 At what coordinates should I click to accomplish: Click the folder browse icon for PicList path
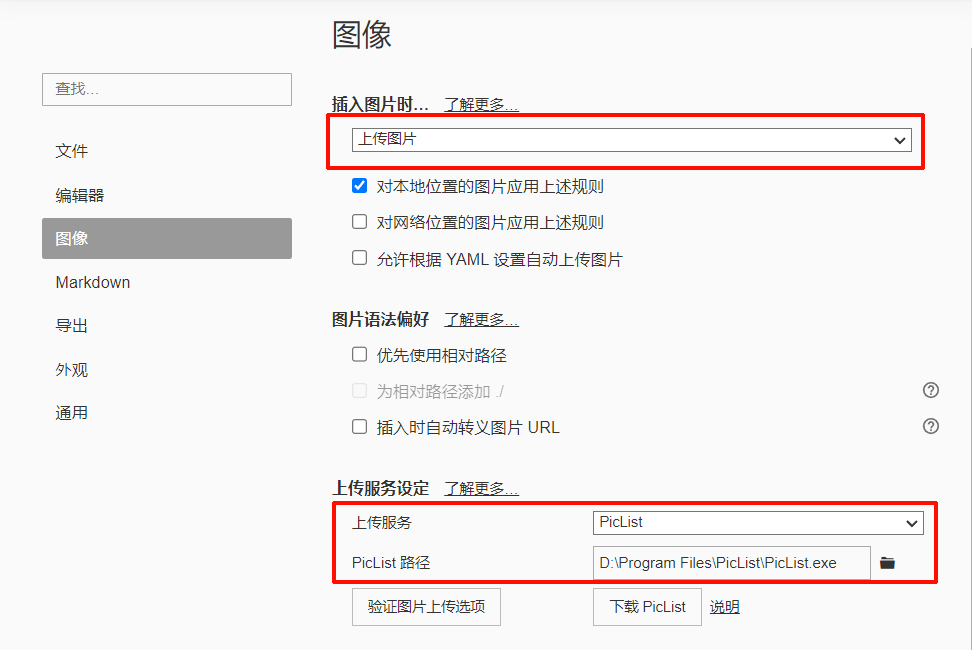point(887,563)
